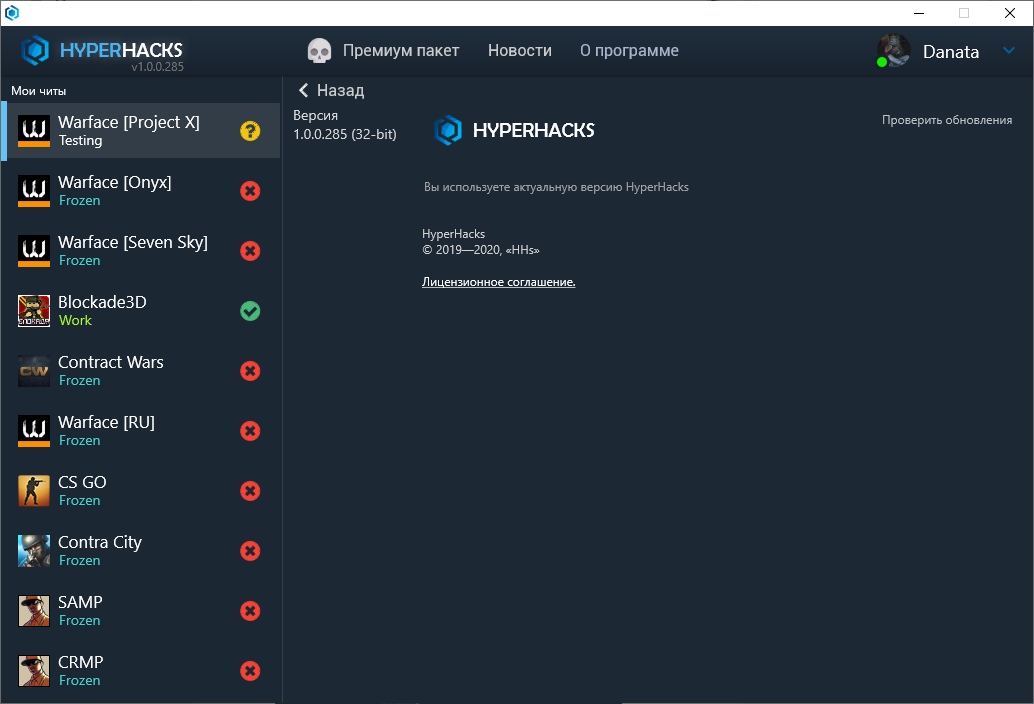Click the yellow question status icon for Warface [Project X]

tap(250, 131)
